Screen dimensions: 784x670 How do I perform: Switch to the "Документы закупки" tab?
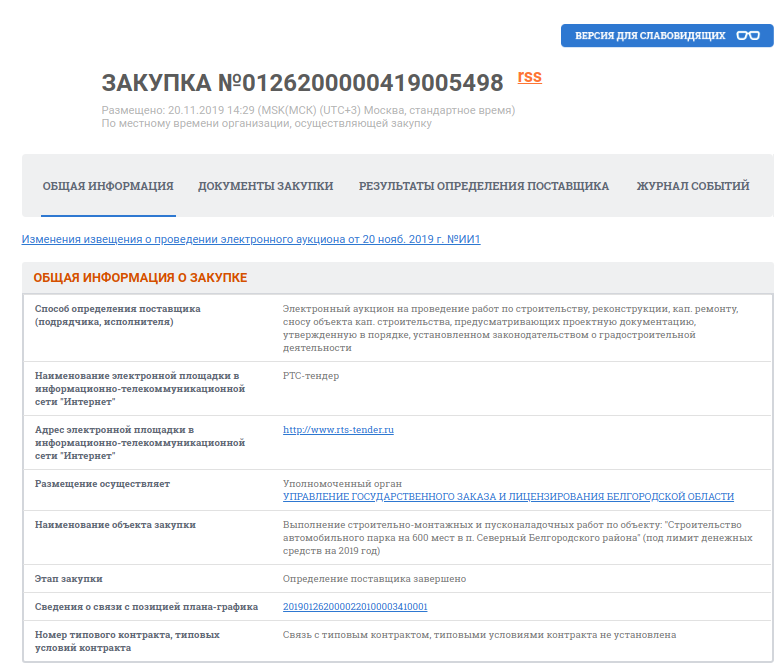click(x=265, y=186)
